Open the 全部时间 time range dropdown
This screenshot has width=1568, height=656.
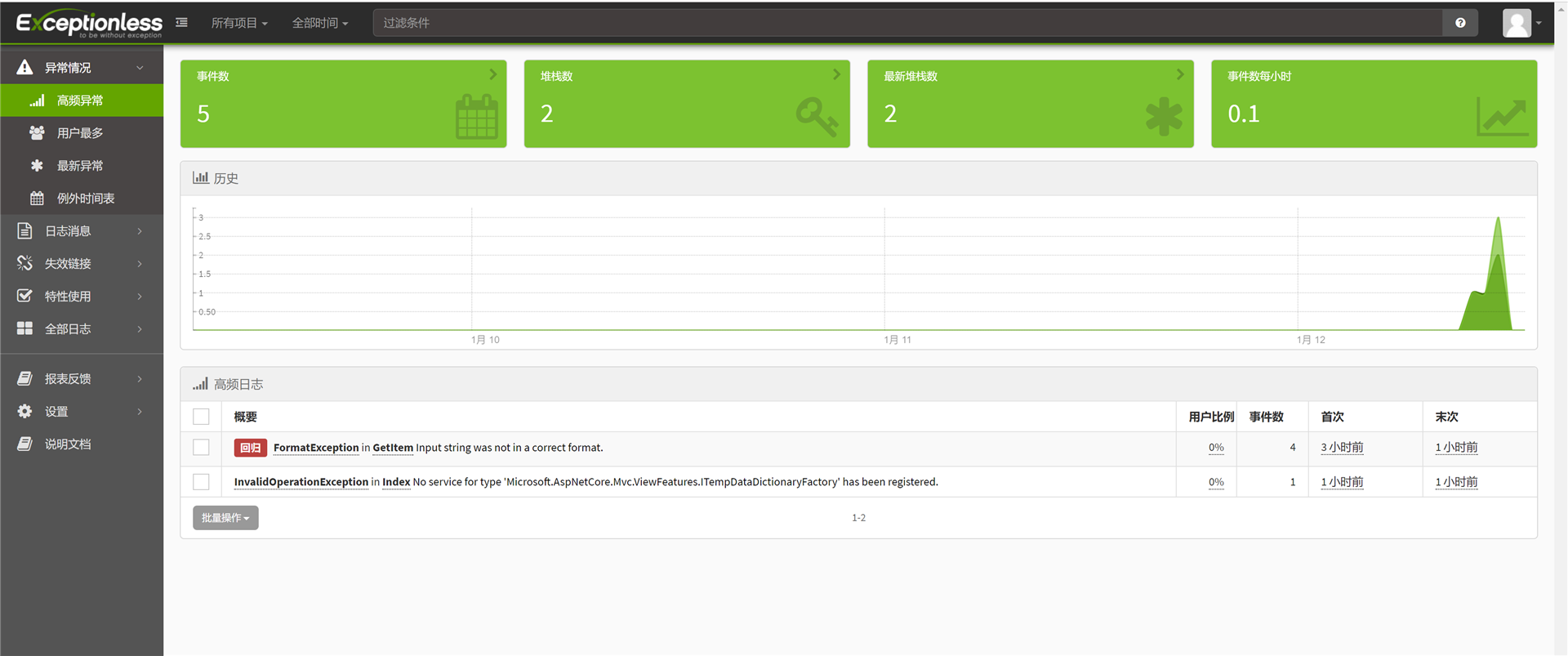[x=320, y=23]
